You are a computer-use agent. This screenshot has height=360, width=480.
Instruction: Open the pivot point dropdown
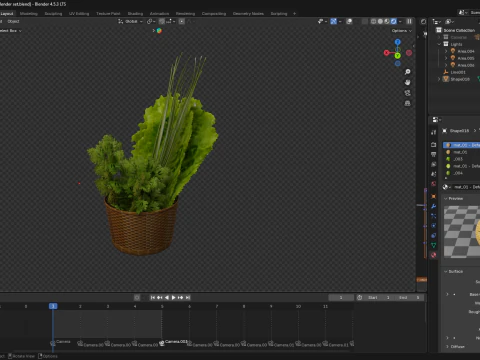coord(151,21)
